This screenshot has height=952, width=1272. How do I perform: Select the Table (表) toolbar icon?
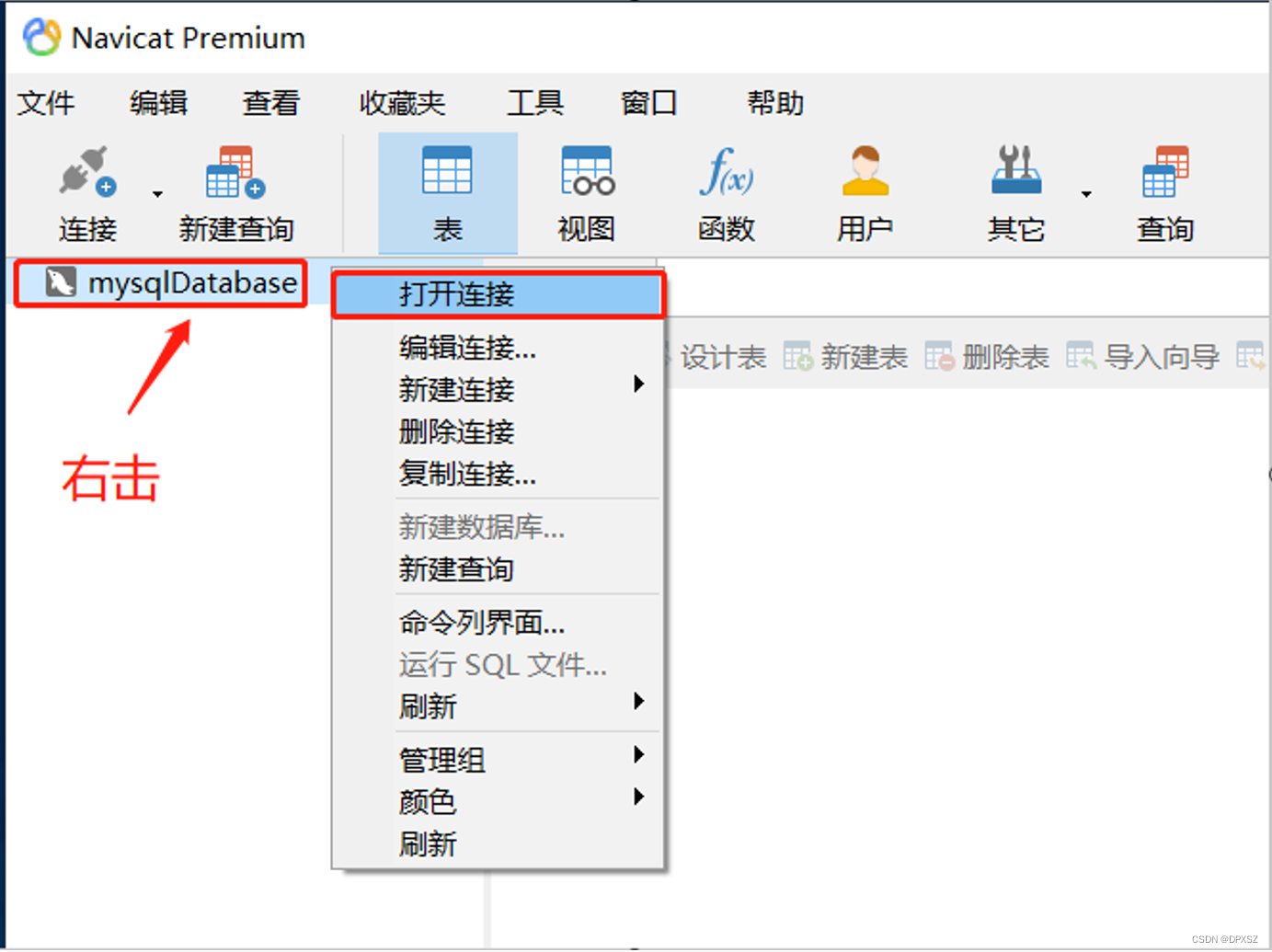(447, 171)
